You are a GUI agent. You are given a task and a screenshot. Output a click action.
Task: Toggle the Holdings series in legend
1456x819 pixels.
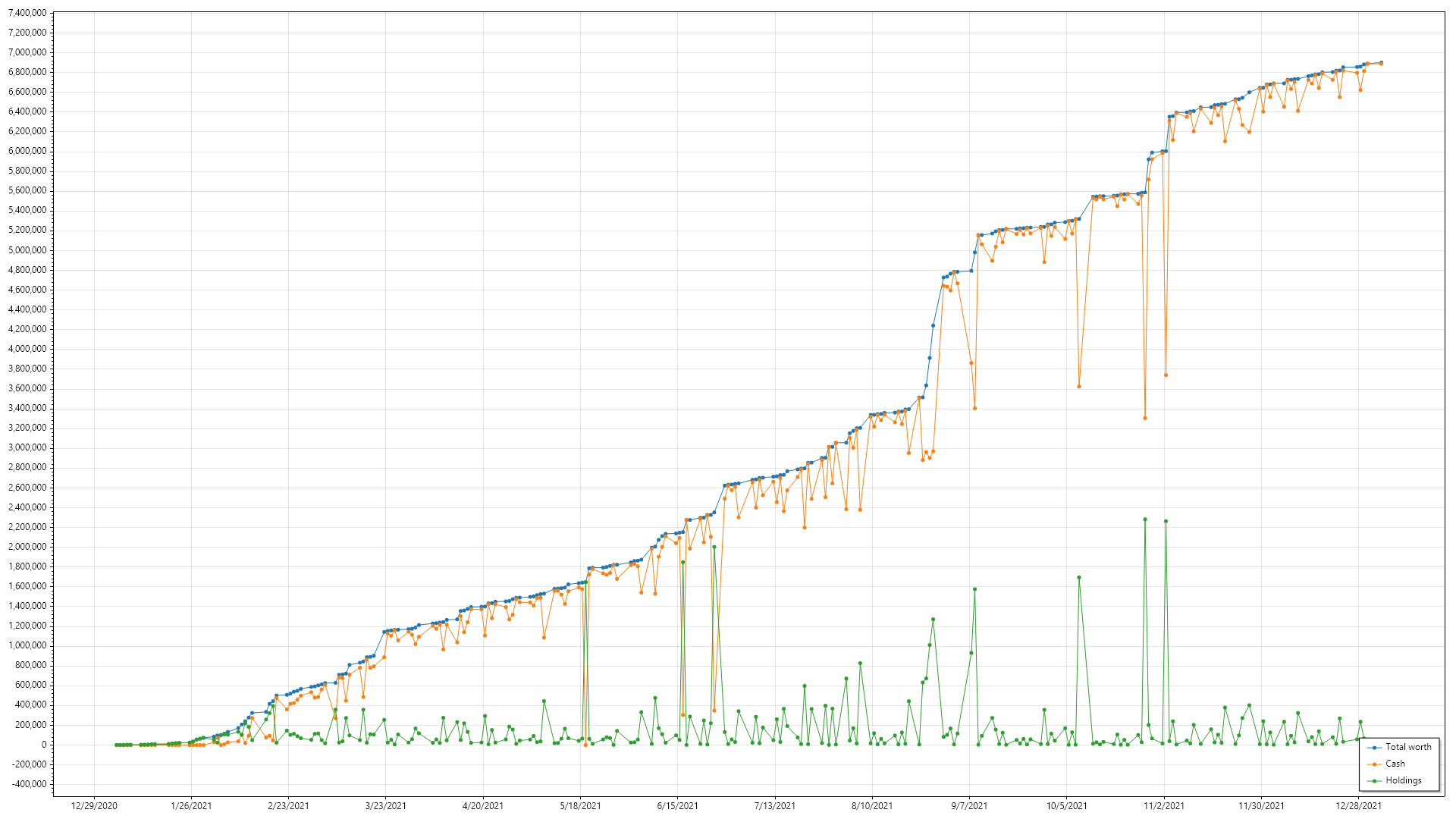click(x=1403, y=780)
